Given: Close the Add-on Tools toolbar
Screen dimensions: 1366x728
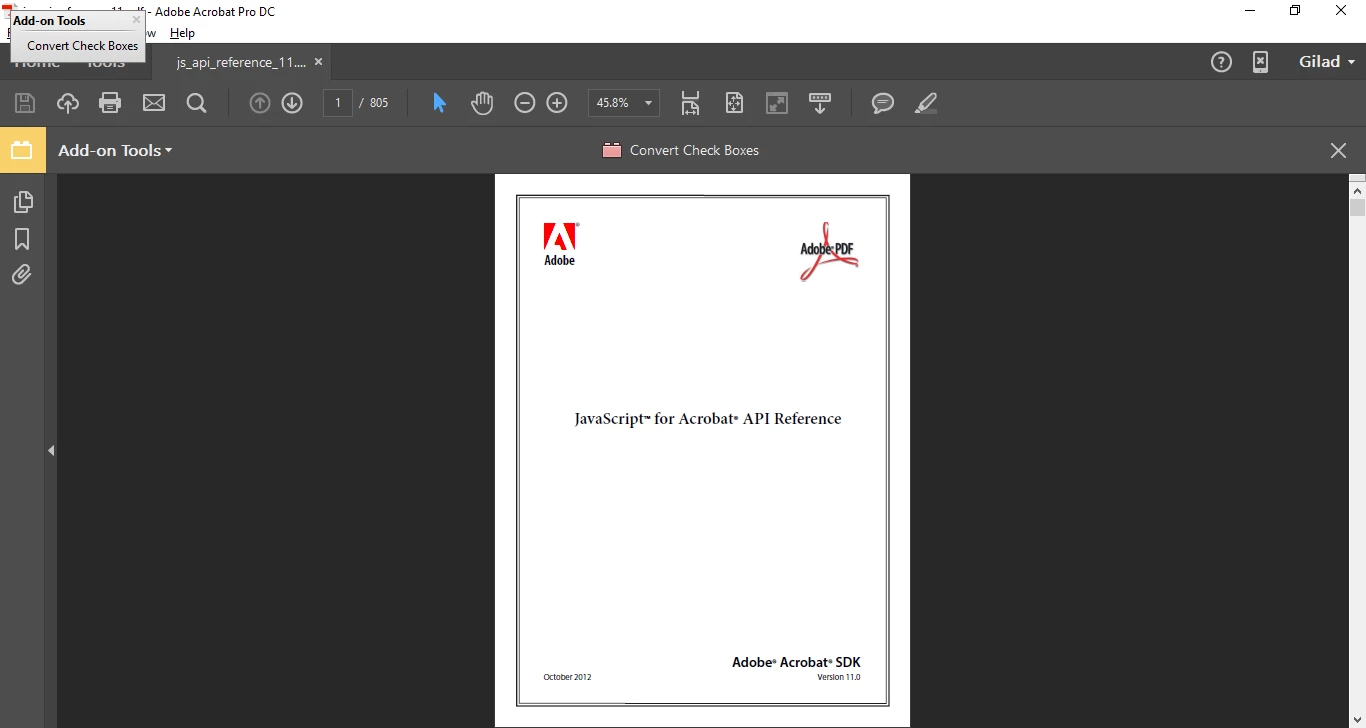Looking at the screenshot, I should (1338, 150).
